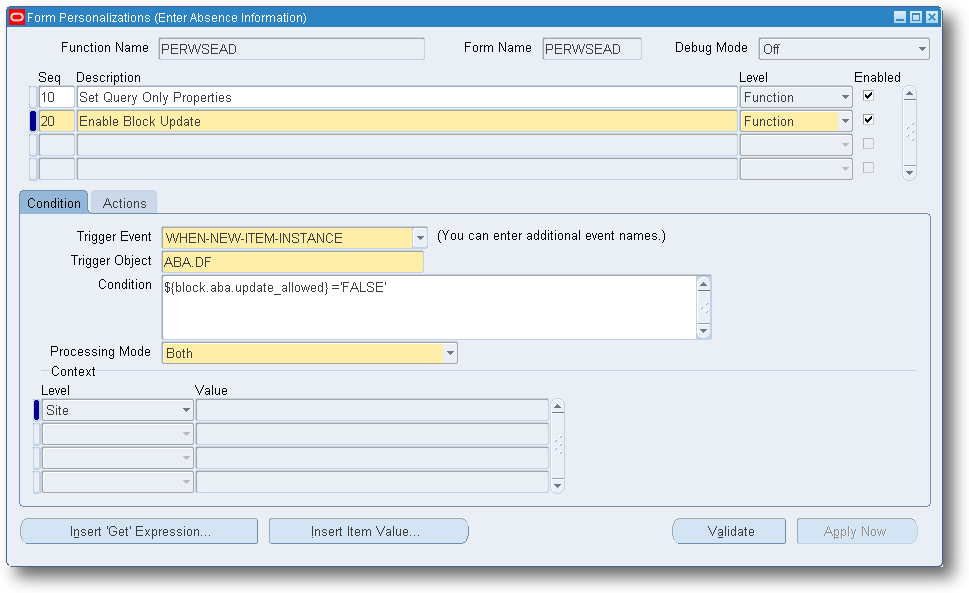Click the Oracle logo icon in title bar
Screen dimensions: 969x593
coord(17,17)
